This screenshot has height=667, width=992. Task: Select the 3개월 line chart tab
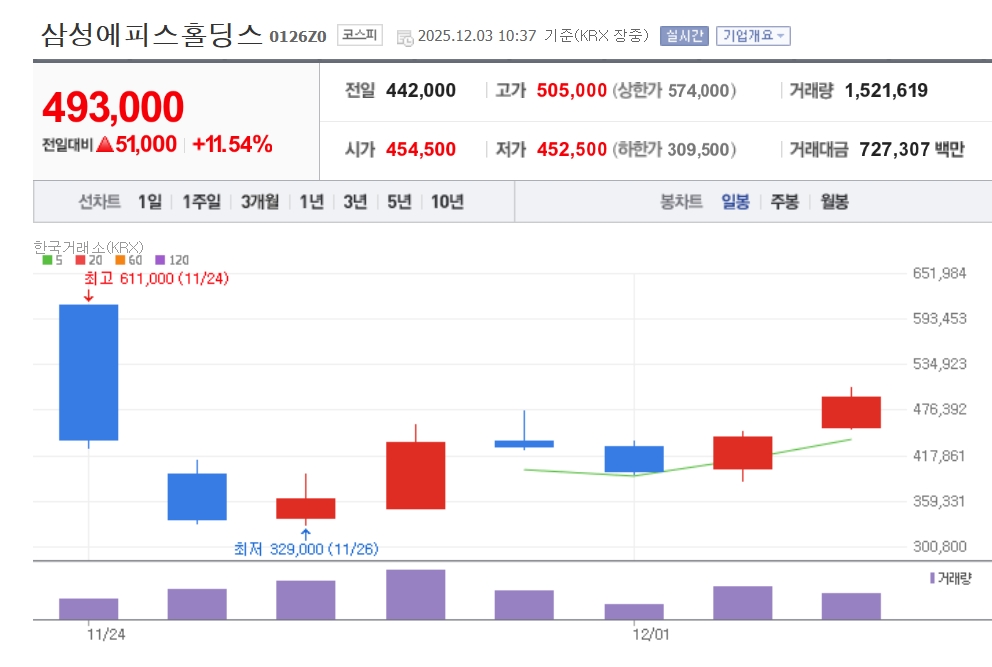[260, 202]
